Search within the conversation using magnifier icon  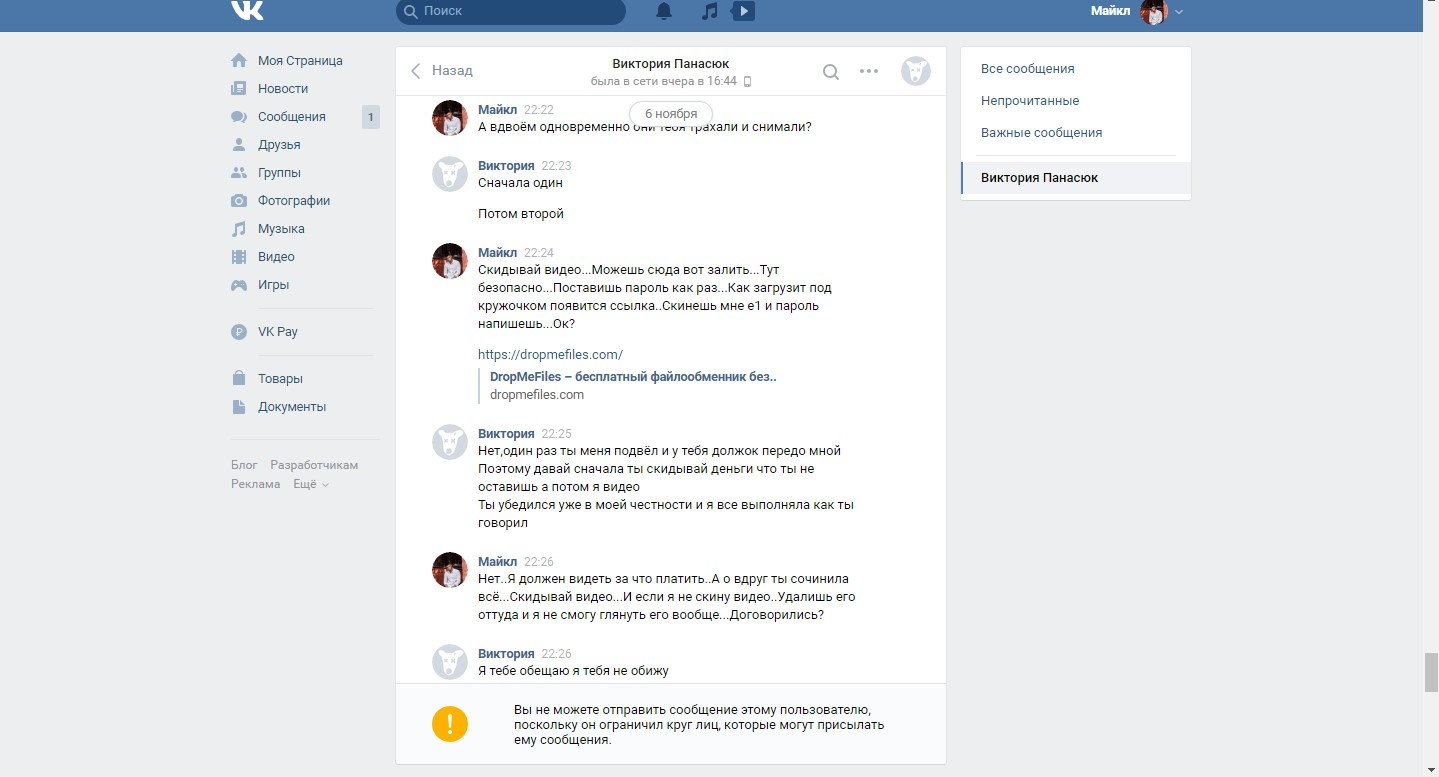click(x=830, y=71)
